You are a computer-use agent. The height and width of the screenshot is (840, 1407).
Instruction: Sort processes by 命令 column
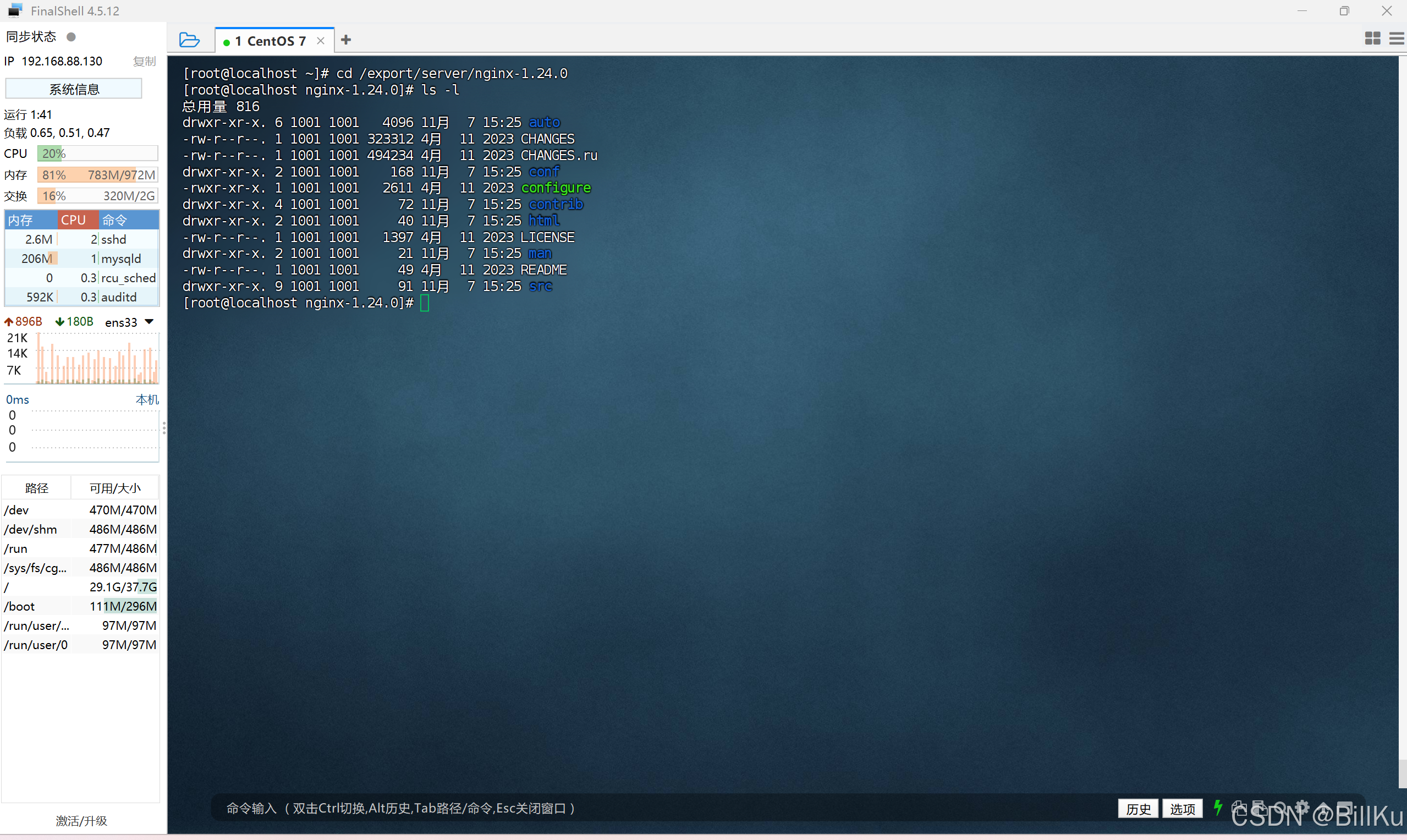[x=129, y=219]
